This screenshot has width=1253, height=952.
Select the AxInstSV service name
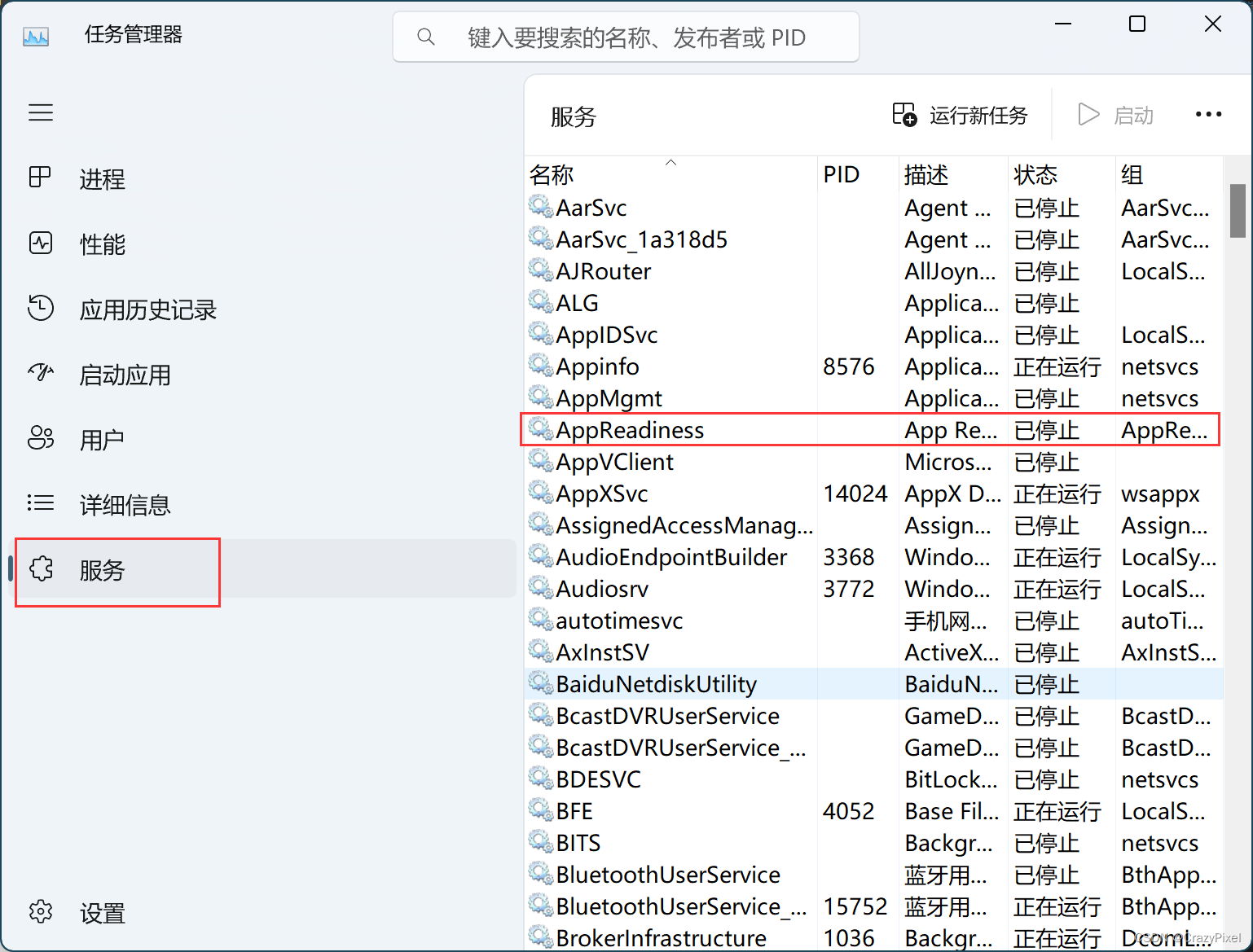(x=603, y=652)
